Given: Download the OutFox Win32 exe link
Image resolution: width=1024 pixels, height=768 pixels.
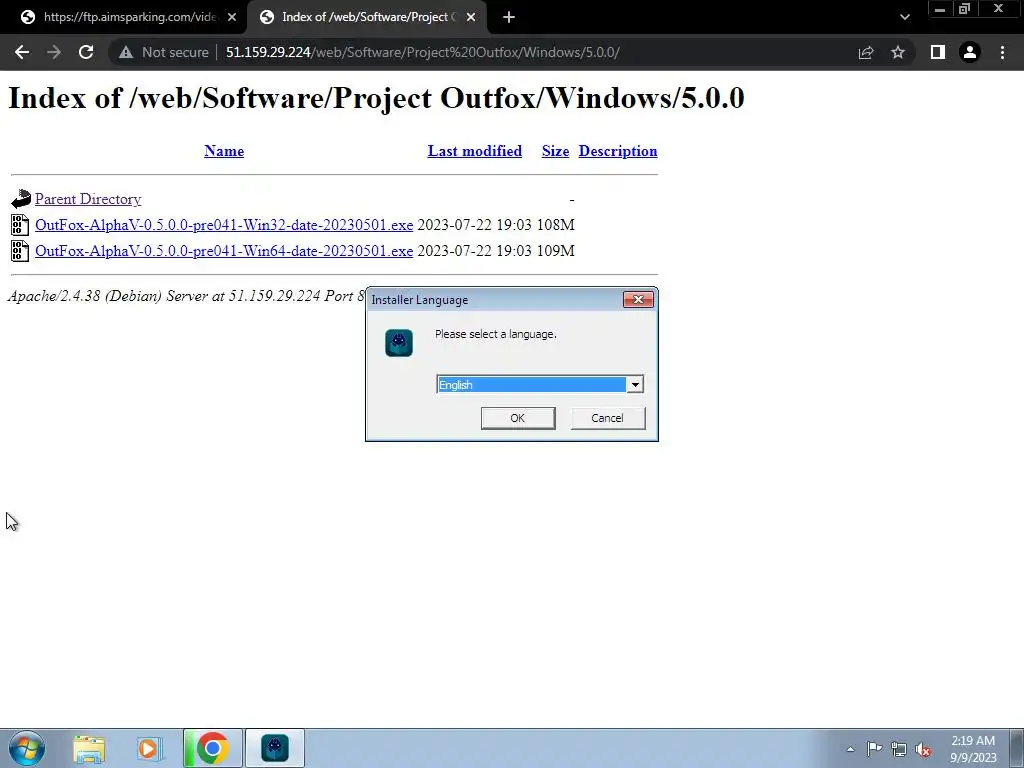Looking at the screenshot, I should pos(224,225).
